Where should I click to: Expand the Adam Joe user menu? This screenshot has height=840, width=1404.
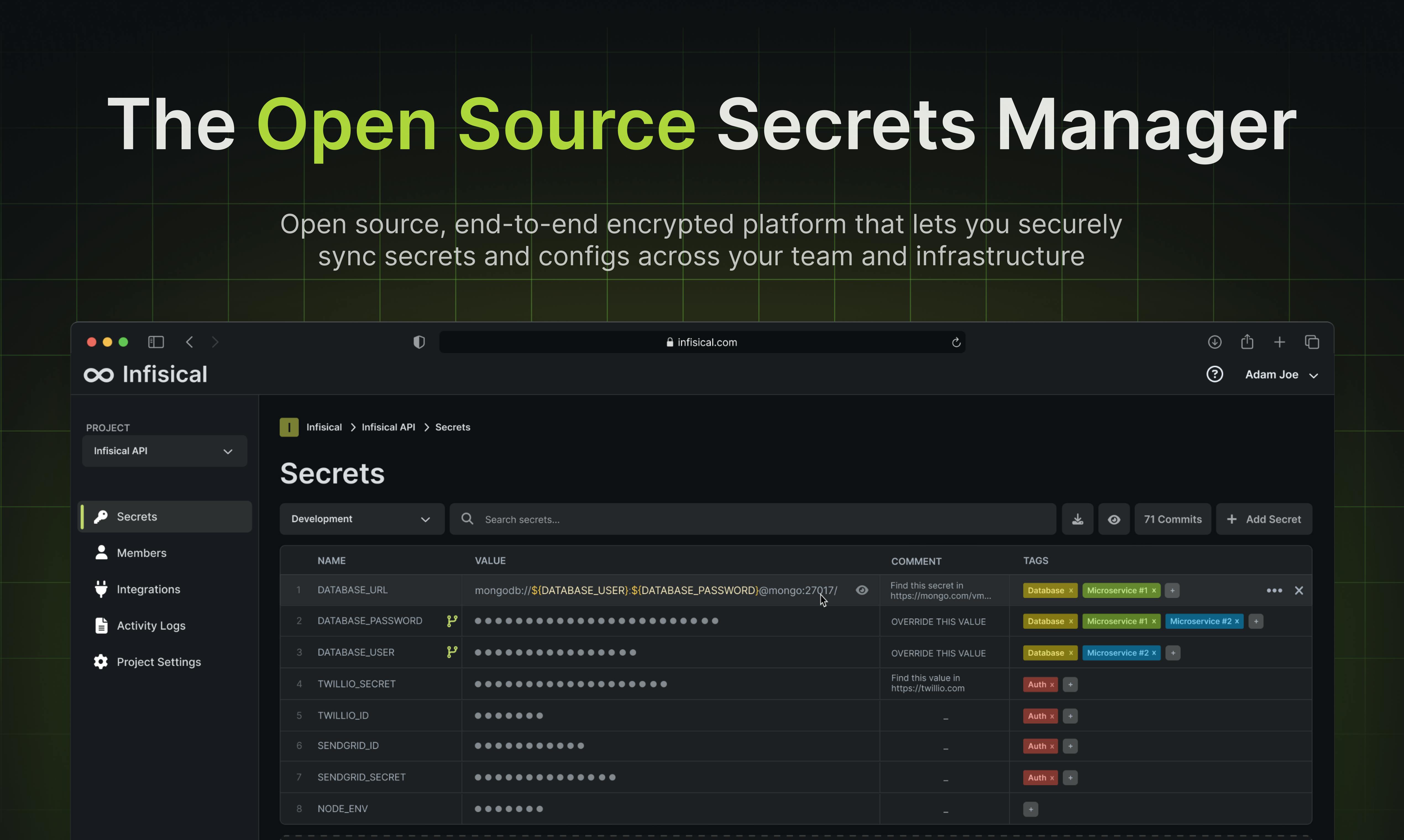click(x=1282, y=375)
